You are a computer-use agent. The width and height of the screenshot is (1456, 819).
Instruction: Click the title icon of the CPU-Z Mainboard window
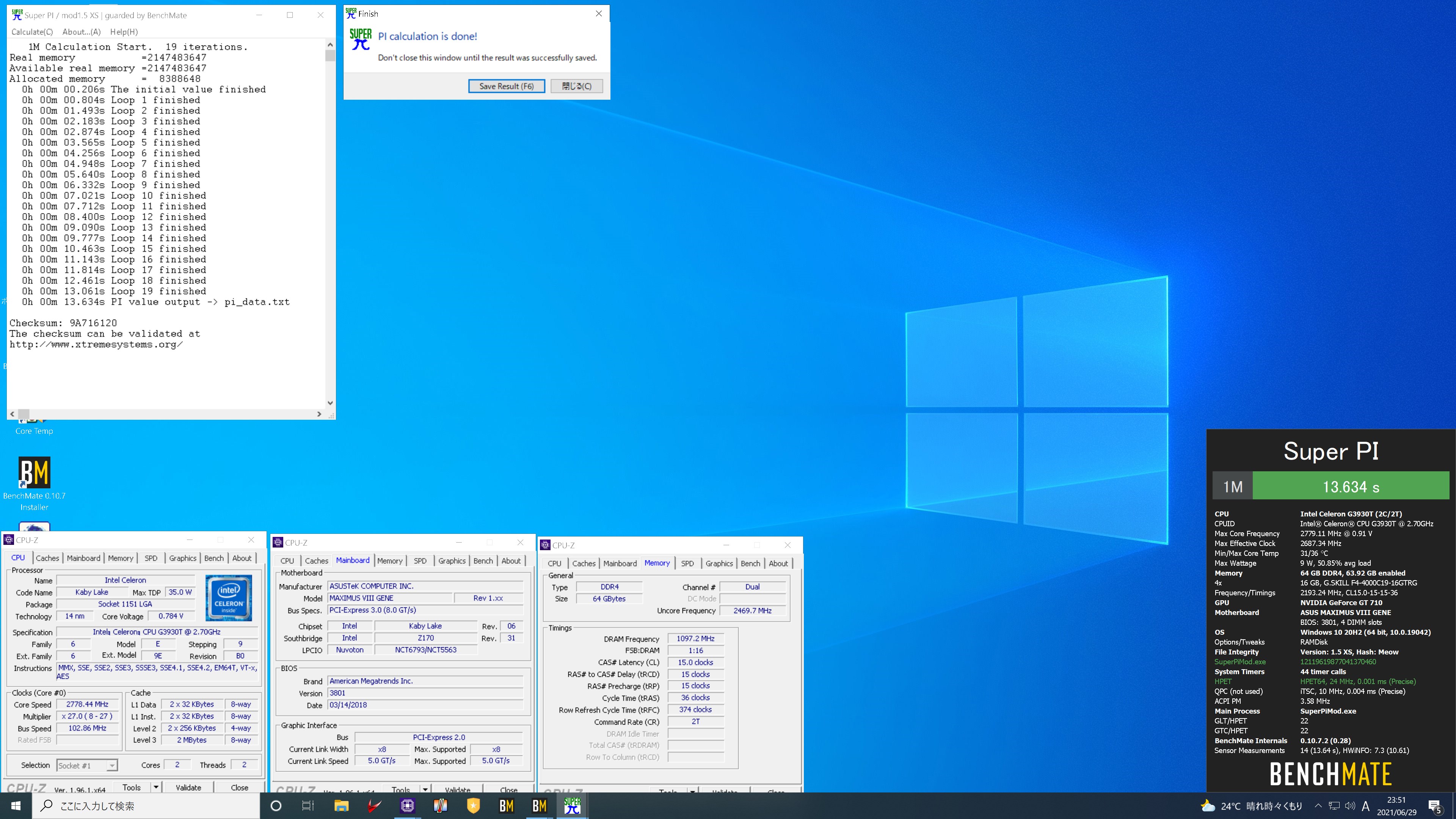278,543
